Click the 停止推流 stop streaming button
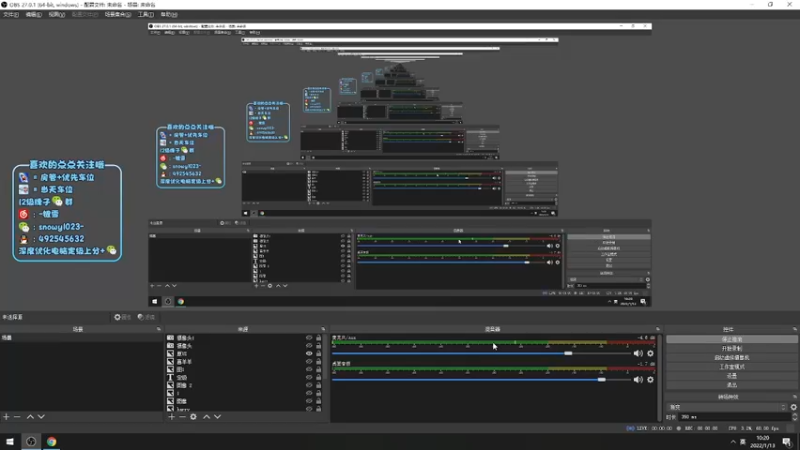 click(732, 339)
